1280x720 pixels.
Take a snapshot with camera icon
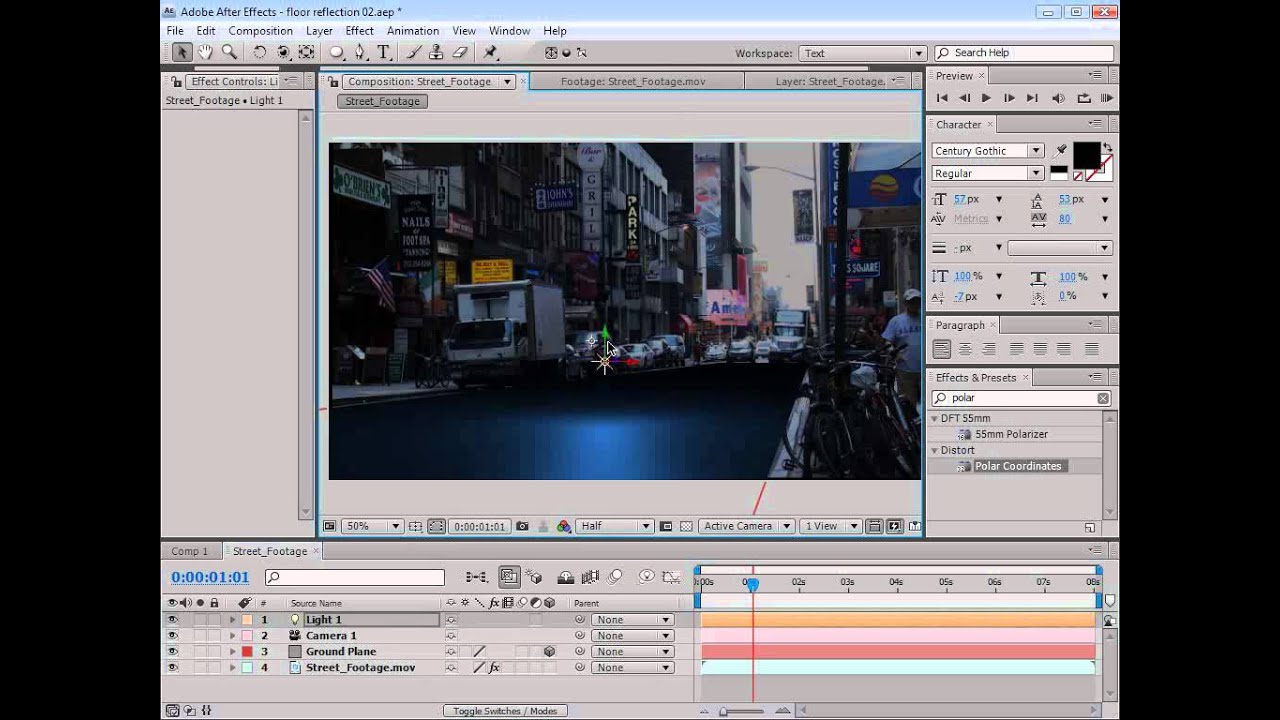522,526
